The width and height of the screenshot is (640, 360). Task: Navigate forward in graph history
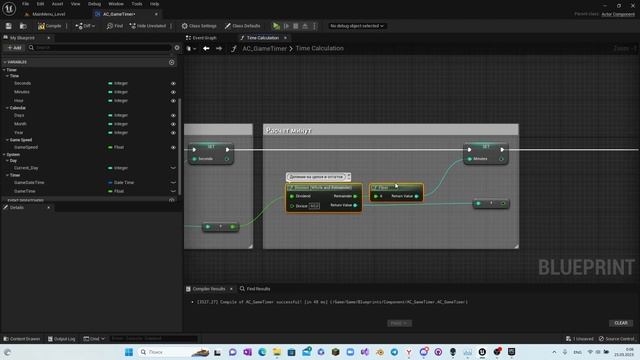point(219,49)
